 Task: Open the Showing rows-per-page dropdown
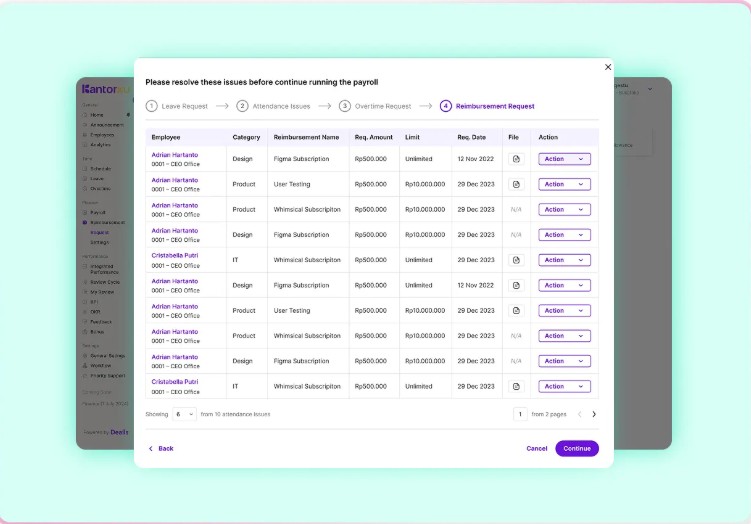184,414
